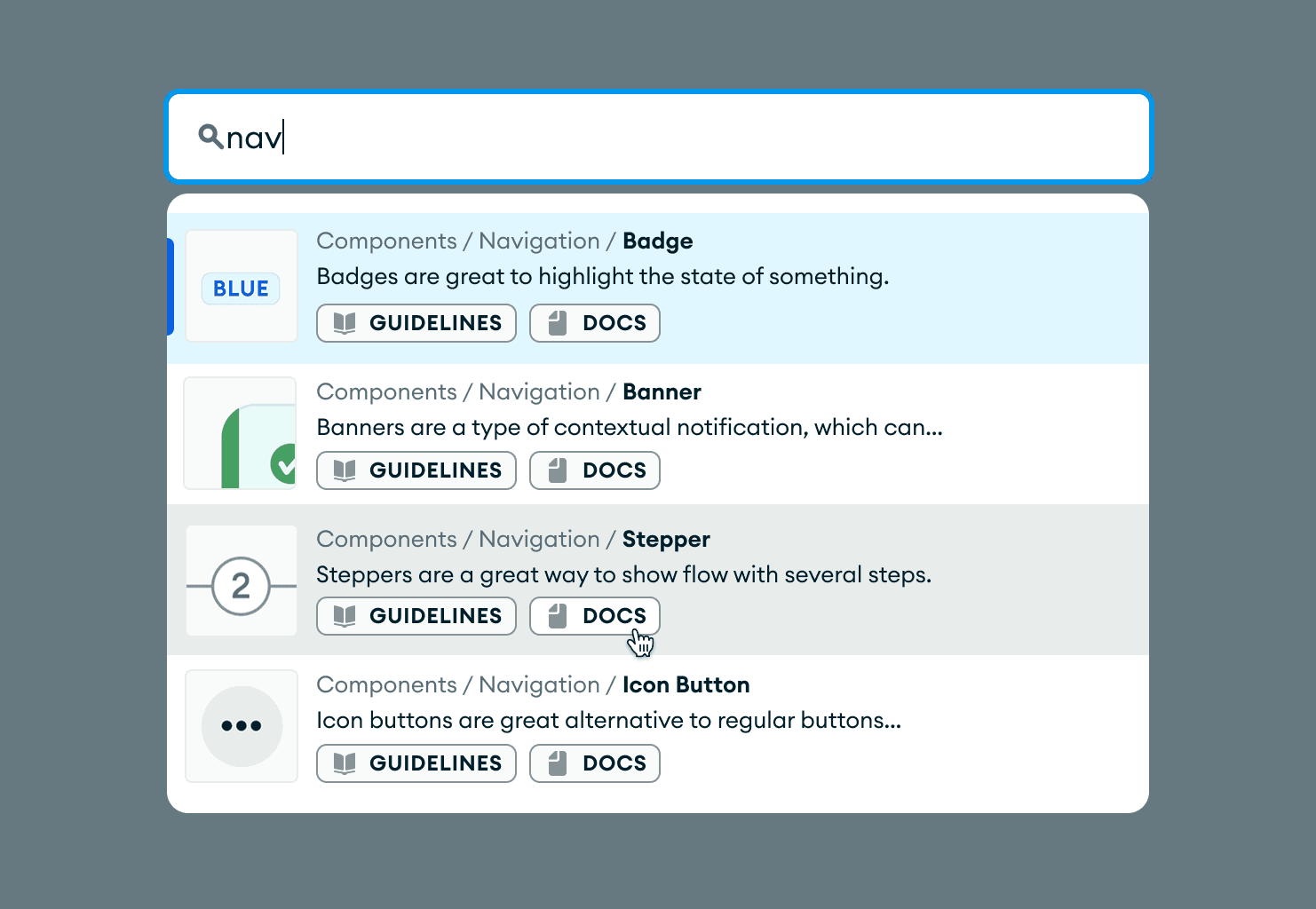
Task: Open the Badge guidelines
Action: point(416,322)
